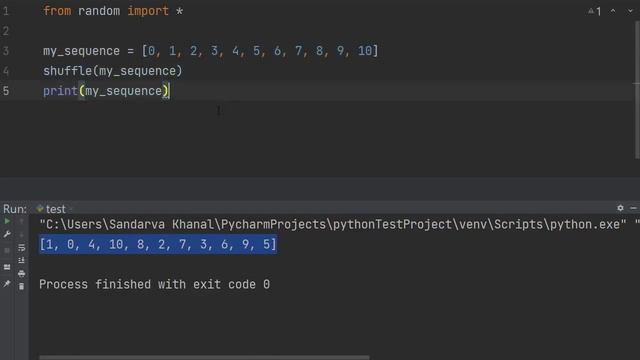
Task: Click 'from random import *' code line
Action: click(x=113, y=11)
